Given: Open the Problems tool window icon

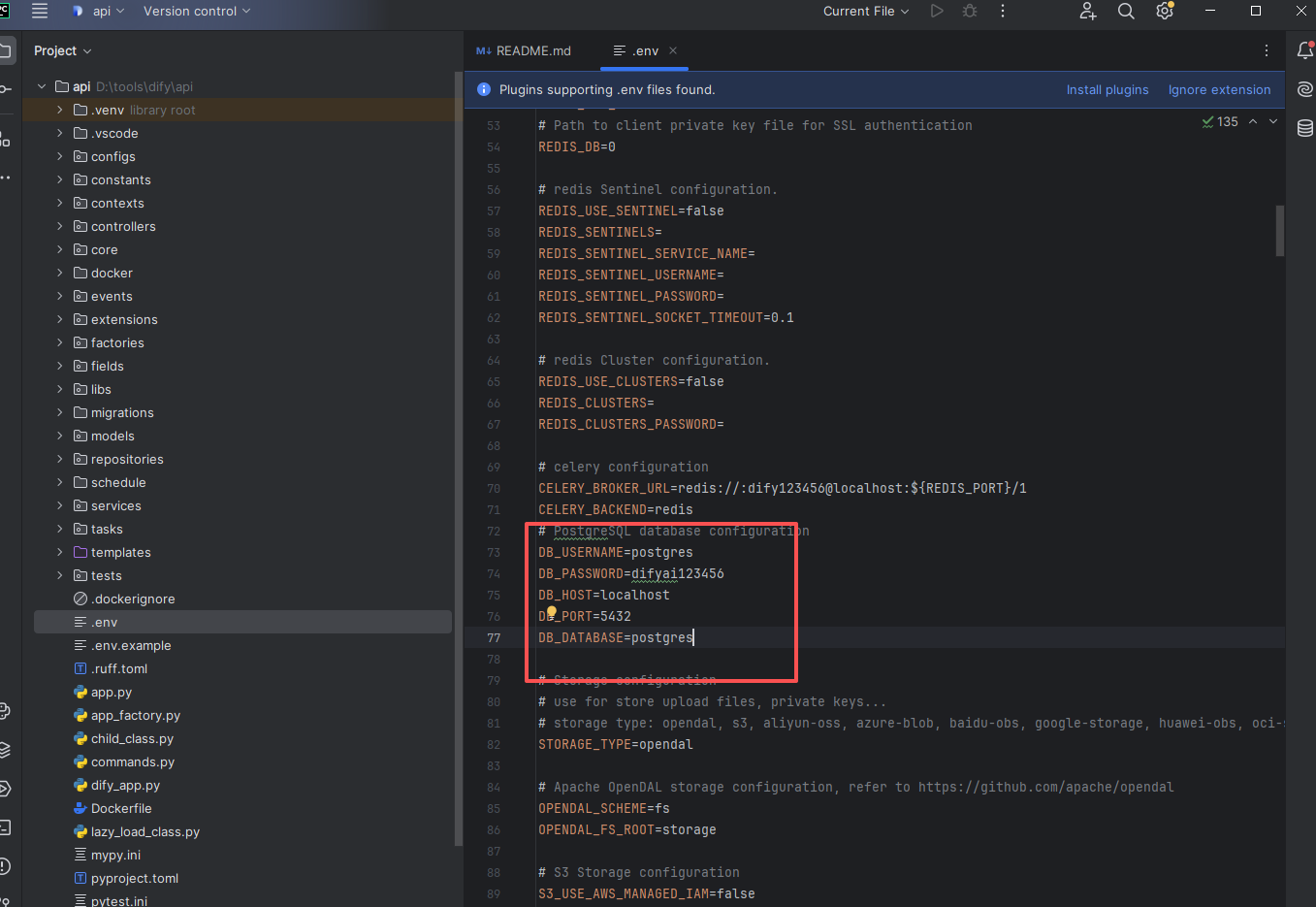Looking at the screenshot, I should (x=4, y=866).
